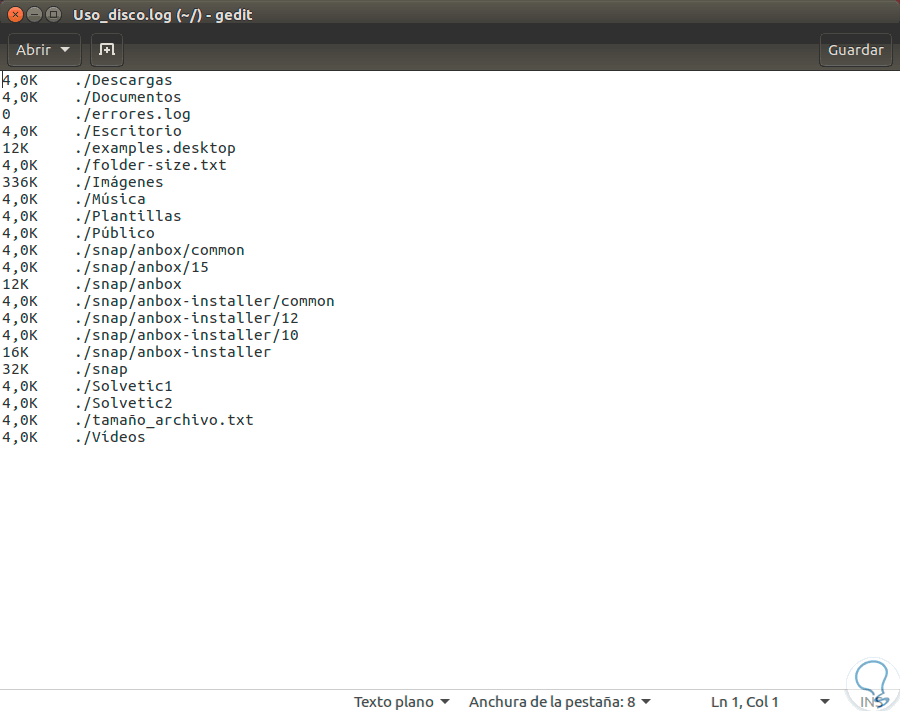
Task: Click the ./examples.desktop line
Action: [x=119, y=148]
